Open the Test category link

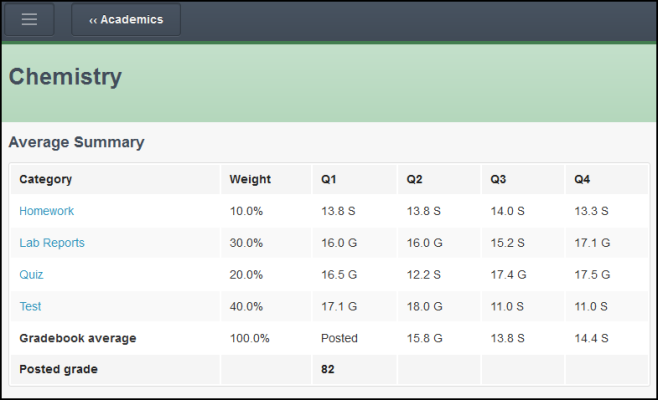point(30,306)
